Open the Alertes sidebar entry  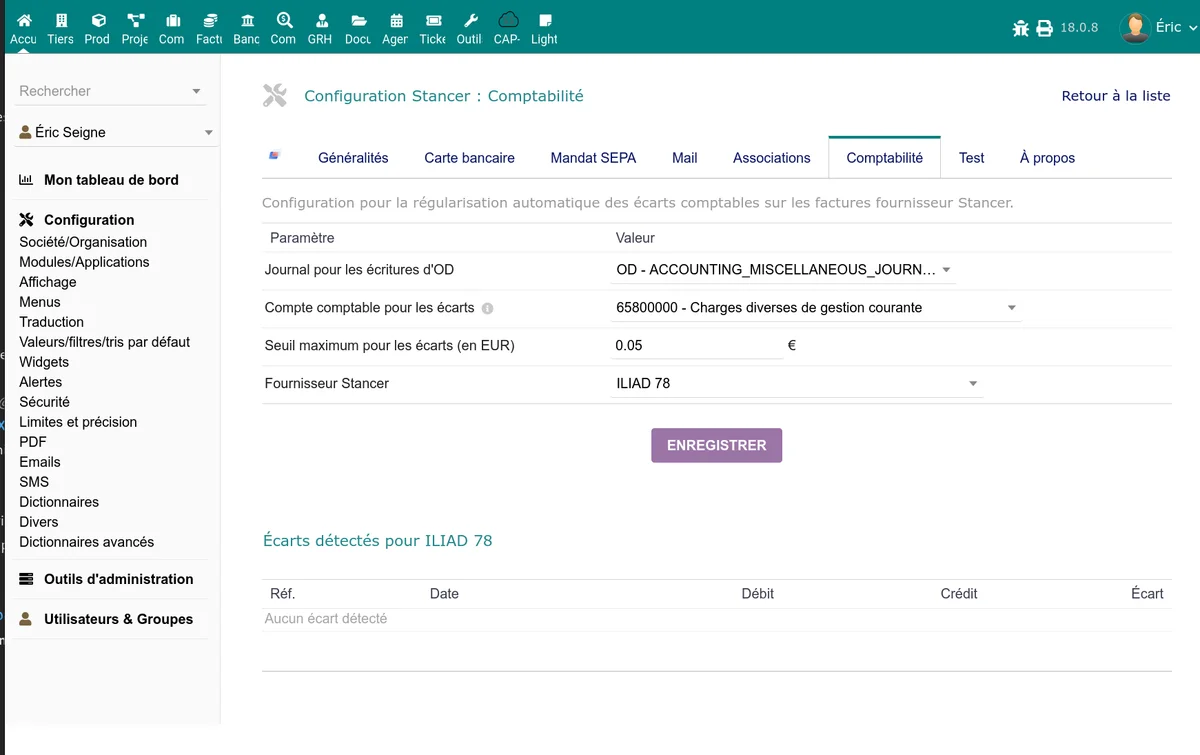tap(40, 382)
